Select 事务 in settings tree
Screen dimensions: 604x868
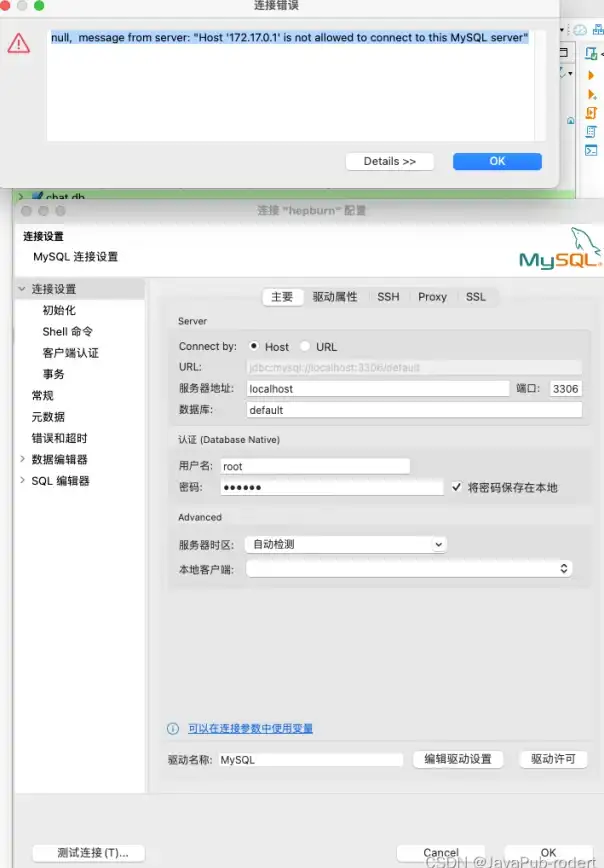54,374
